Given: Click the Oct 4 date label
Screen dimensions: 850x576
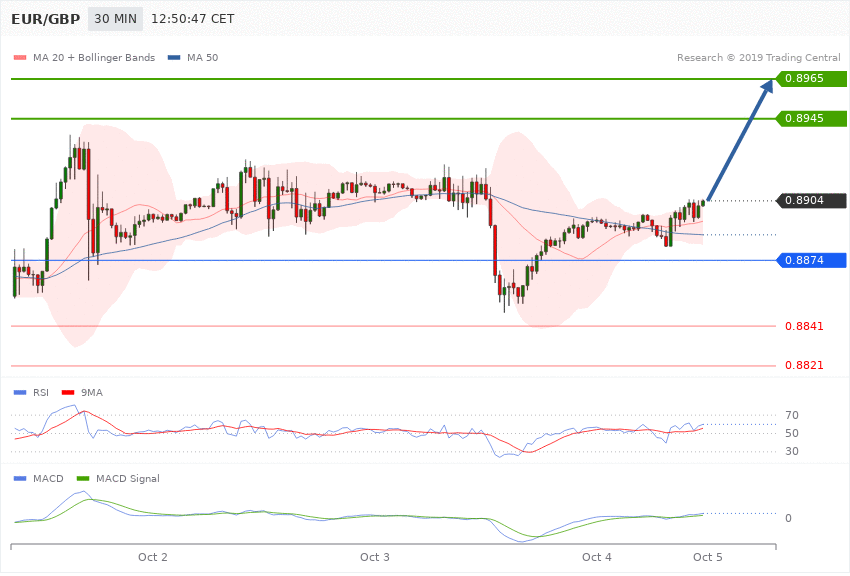Looking at the screenshot, I should tap(597, 557).
